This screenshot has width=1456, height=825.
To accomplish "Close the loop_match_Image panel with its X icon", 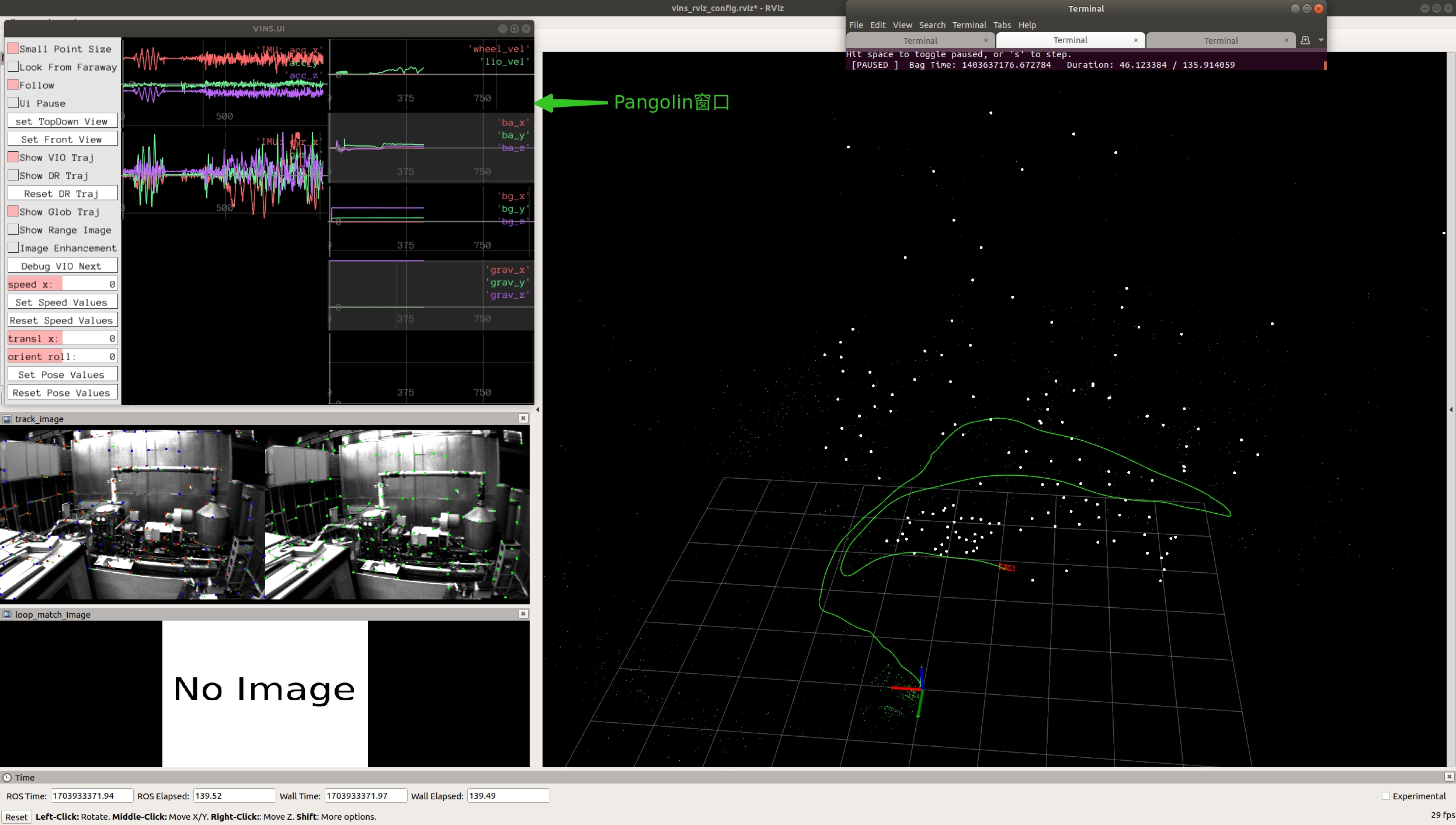I will (523, 614).
